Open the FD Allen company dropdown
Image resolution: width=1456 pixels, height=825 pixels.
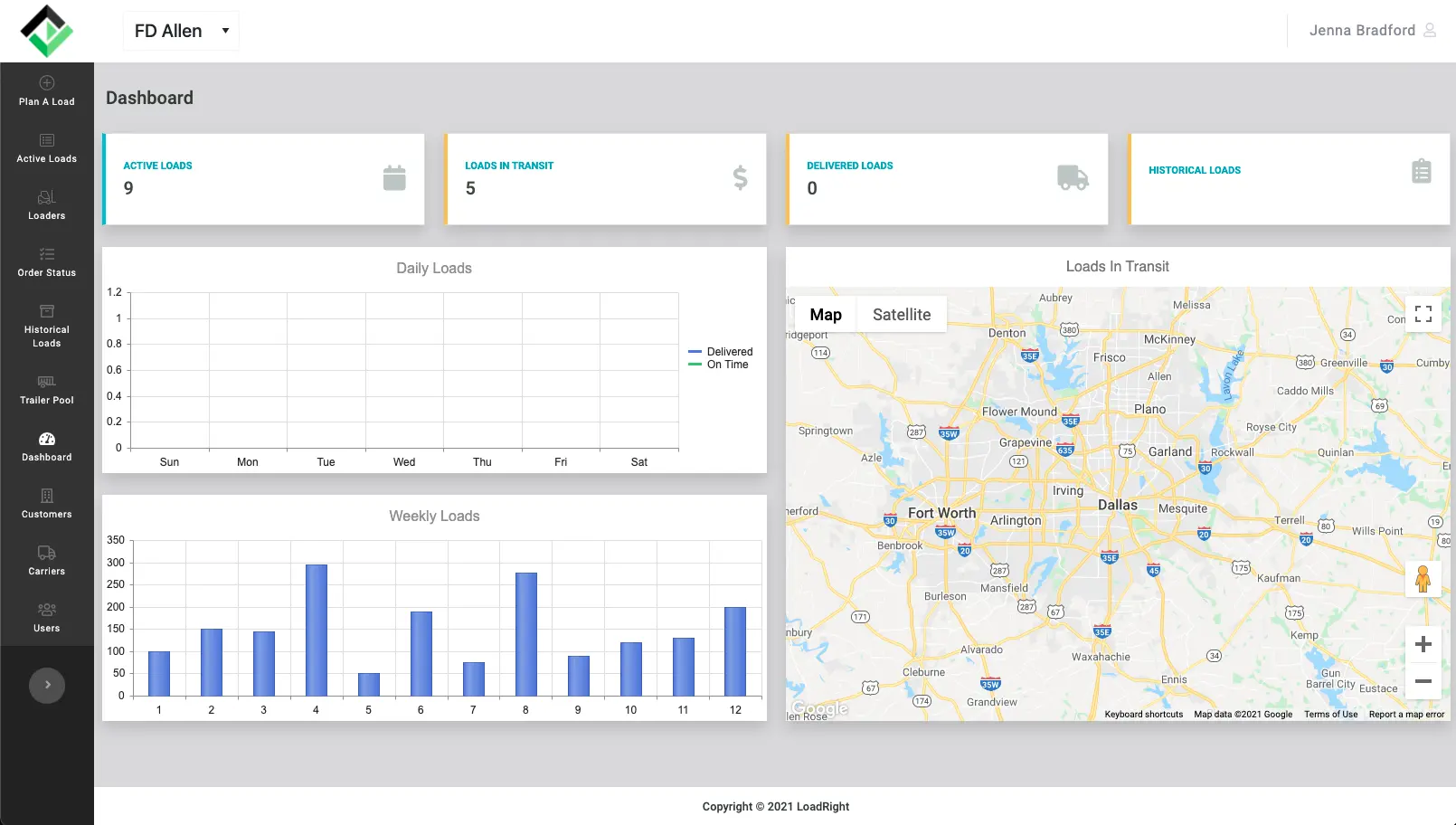(x=180, y=30)
